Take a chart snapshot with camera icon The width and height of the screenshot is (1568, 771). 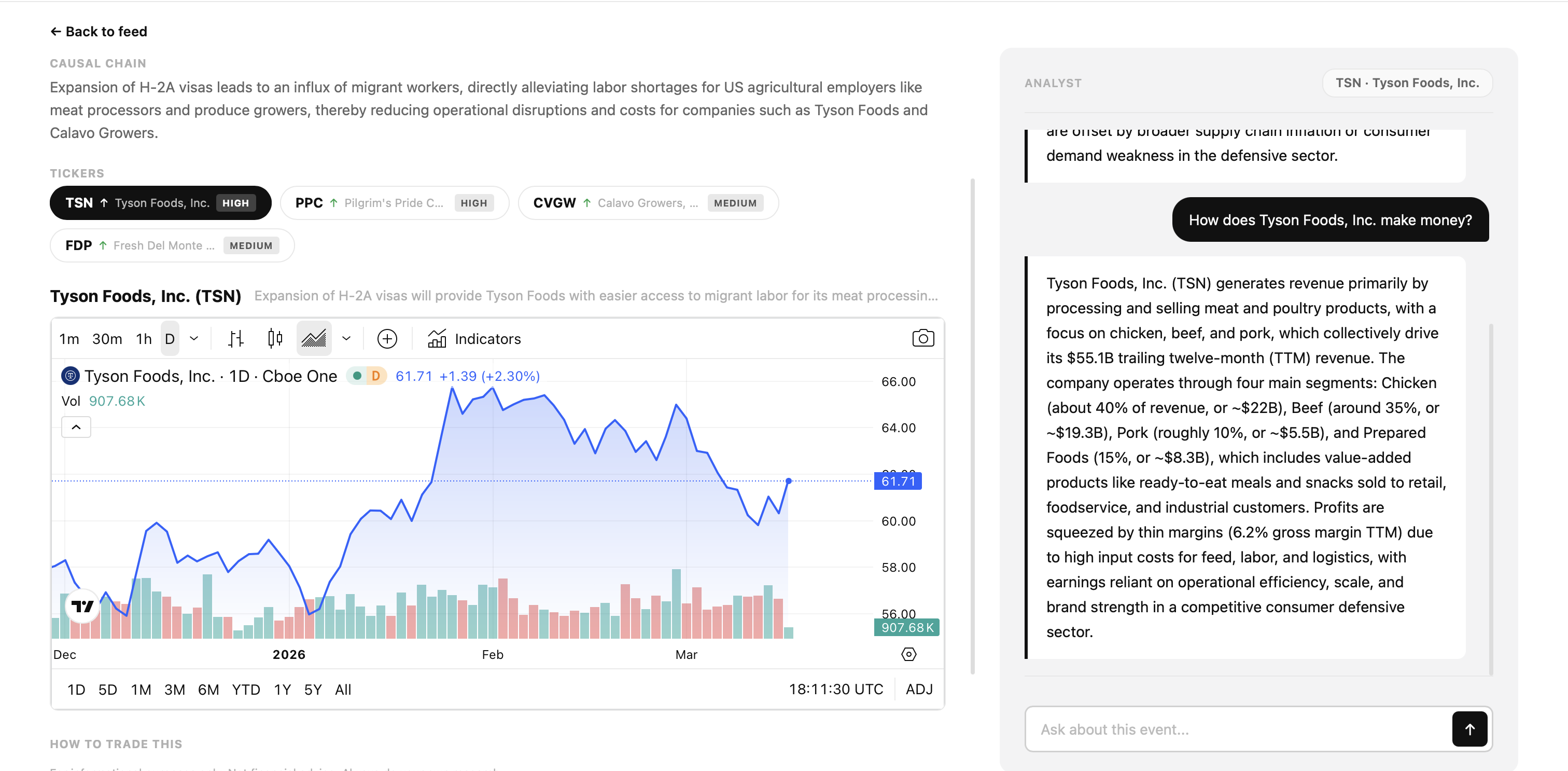tap(923, 339)
